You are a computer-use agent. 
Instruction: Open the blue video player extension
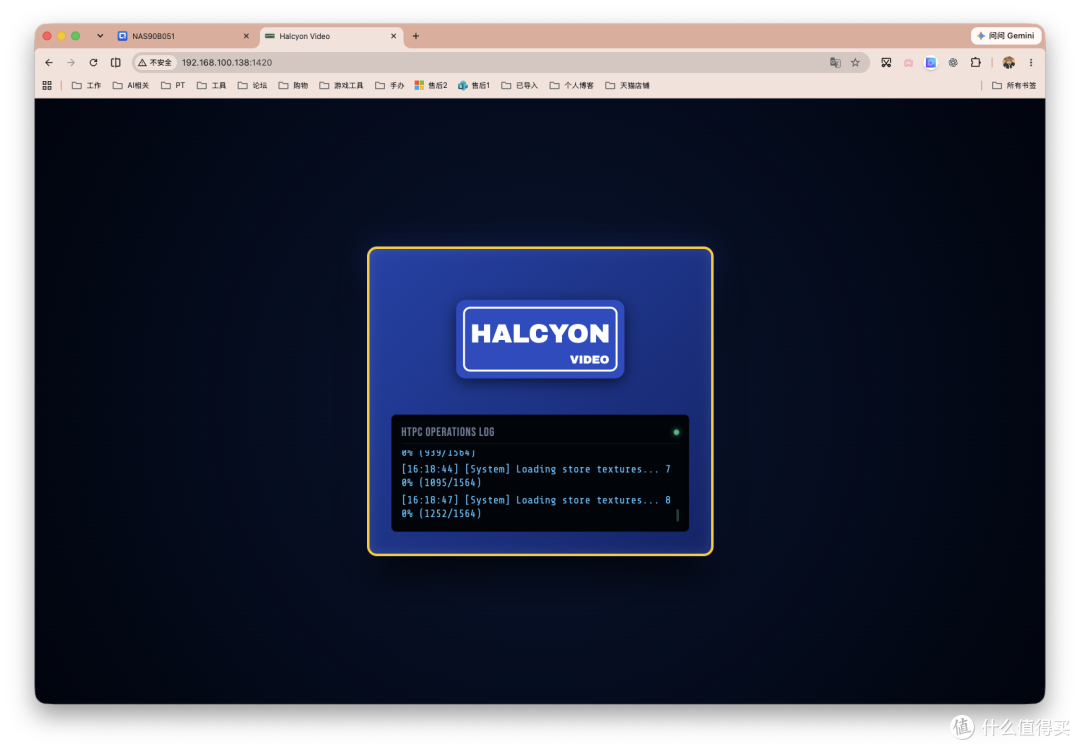coord(931,63)
